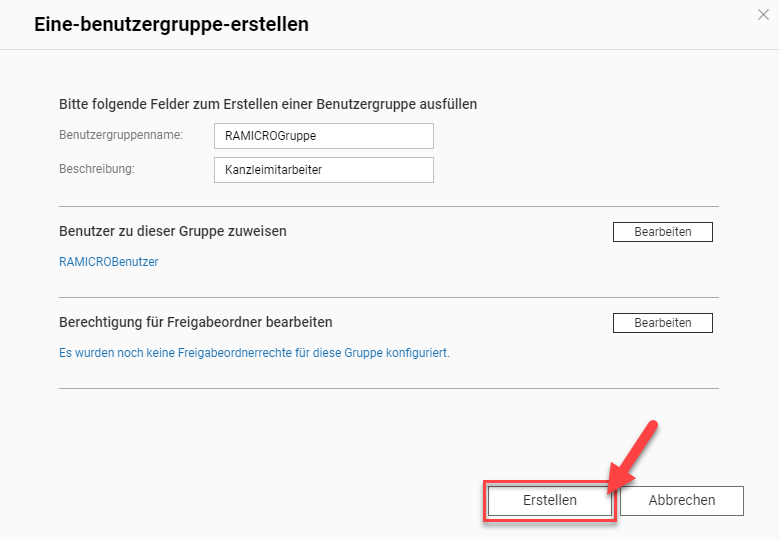Cancel via the Abbrechen button
779x539 pixels.
coord(682,500)
